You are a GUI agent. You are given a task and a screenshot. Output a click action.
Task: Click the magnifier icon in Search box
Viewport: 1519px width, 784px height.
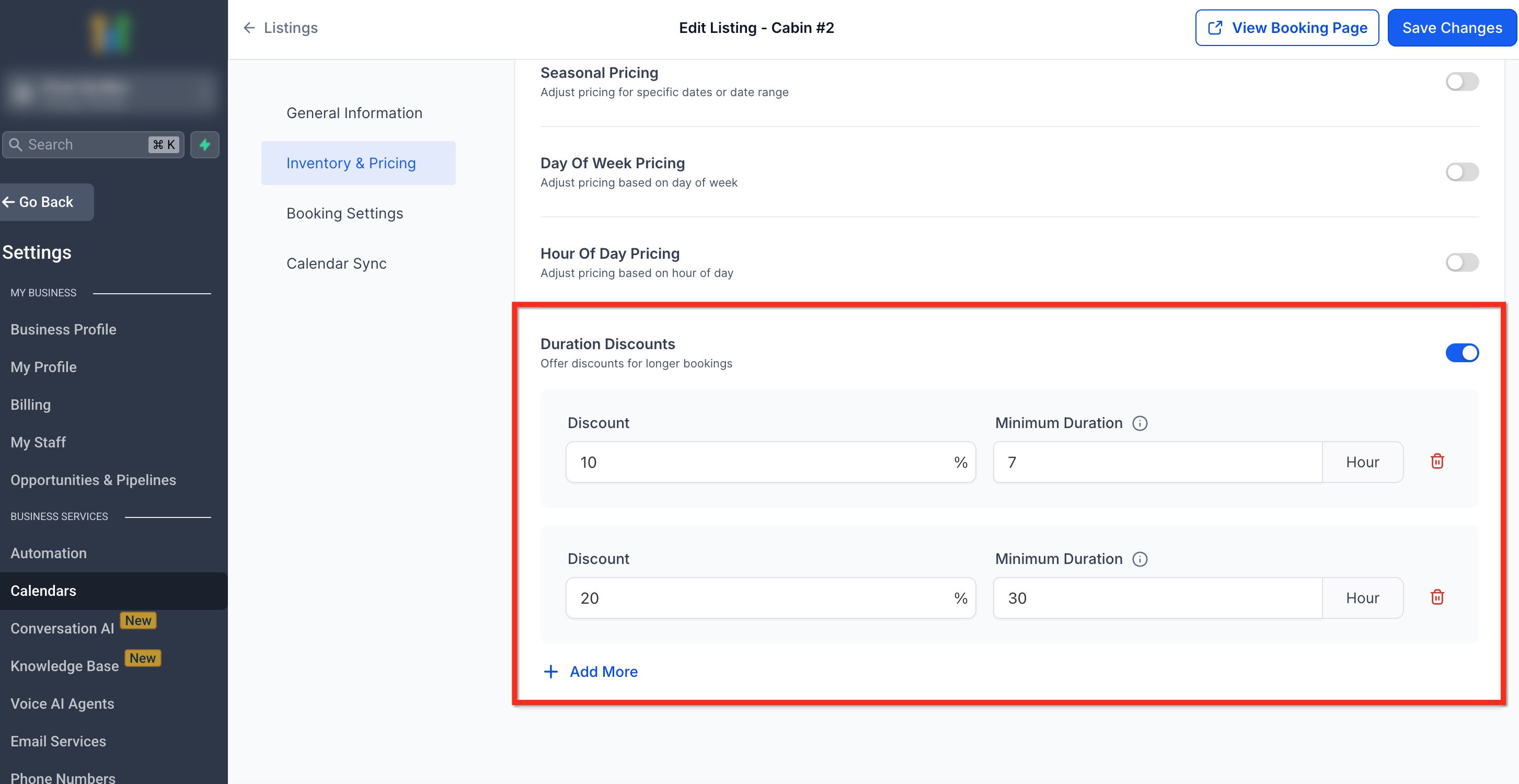click(16, 144)
